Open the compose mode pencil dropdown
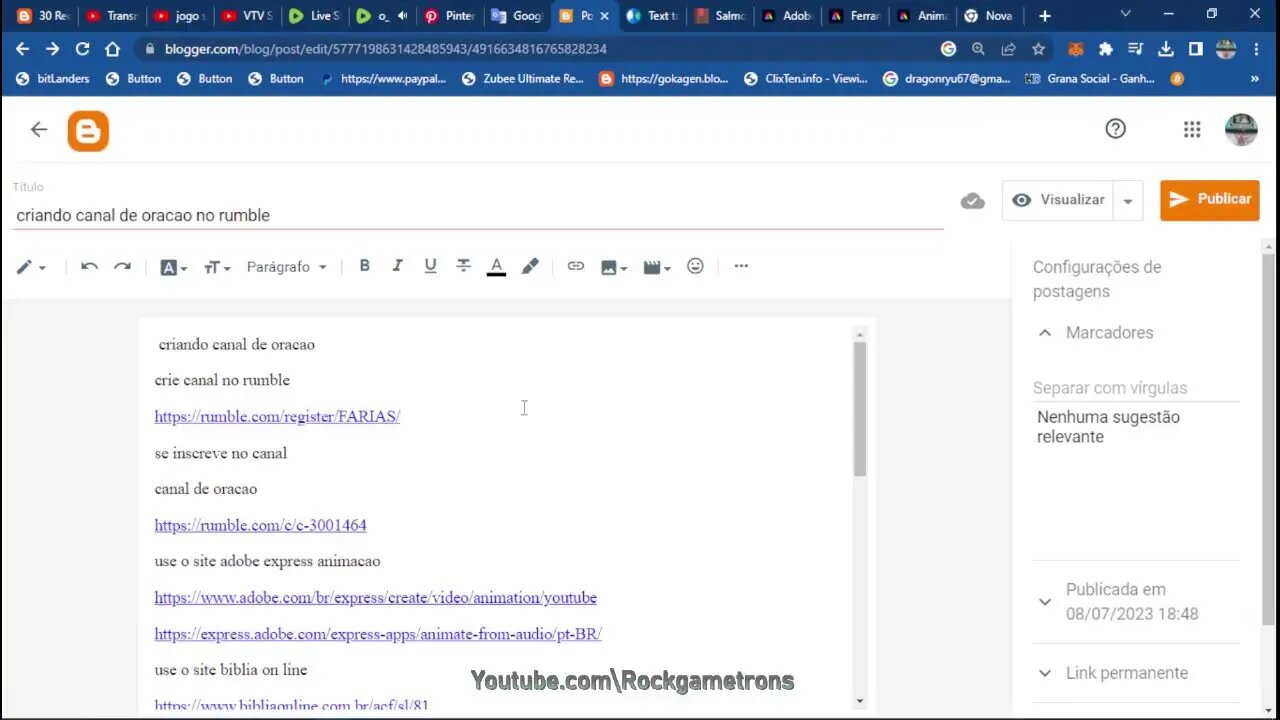The height and width of the screenshot is (720, 1280). [x=31, y=267]
